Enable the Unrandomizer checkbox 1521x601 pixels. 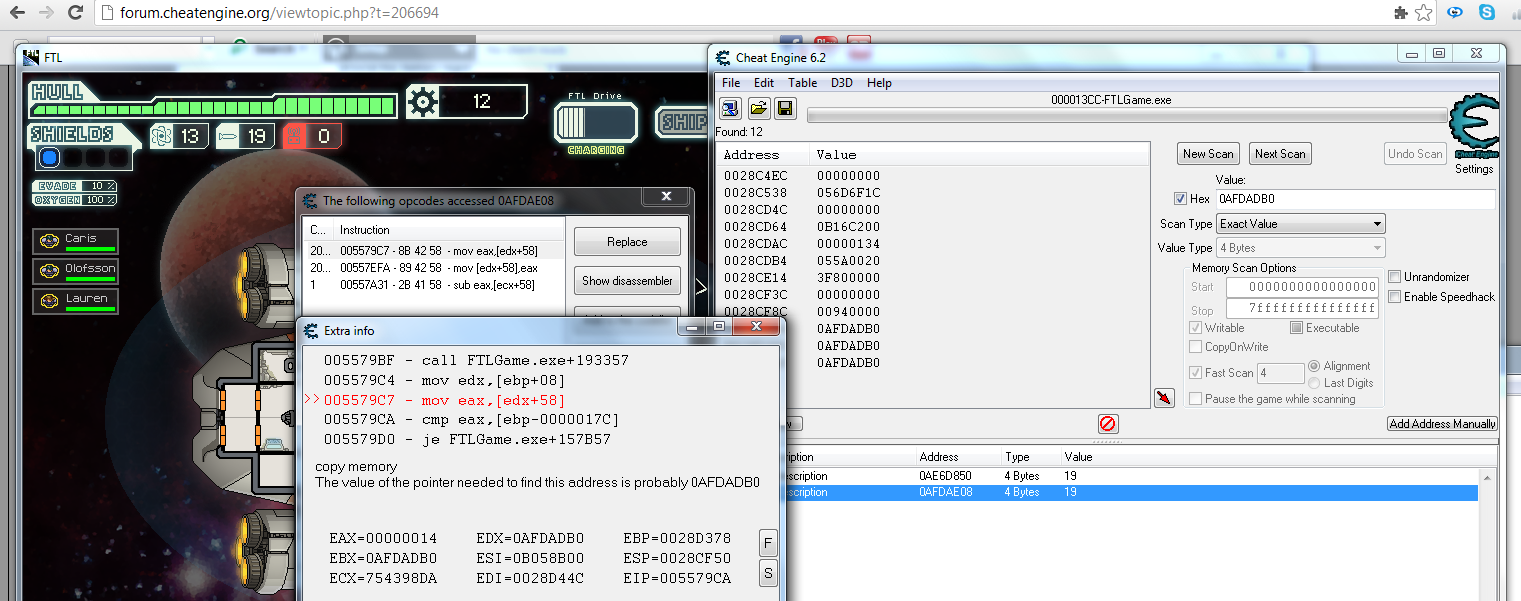[x=1394, y=277]
